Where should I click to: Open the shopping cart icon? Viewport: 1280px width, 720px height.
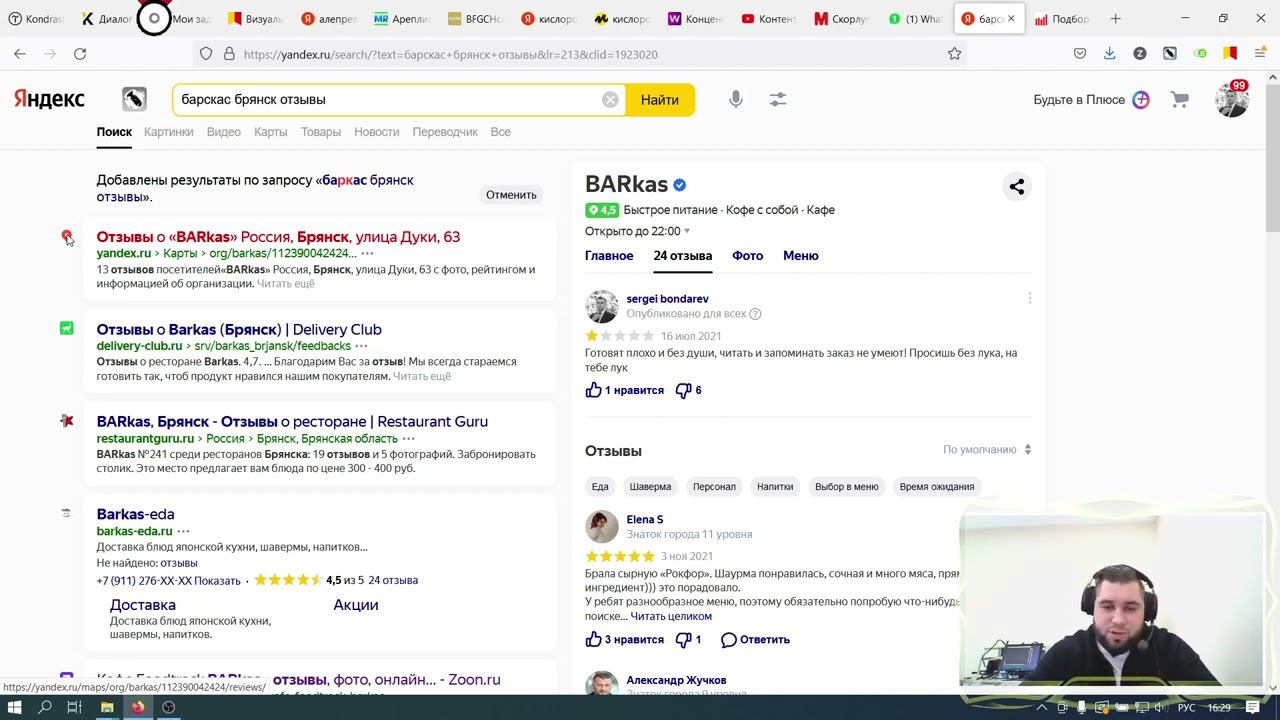[x=1180, y=100]
